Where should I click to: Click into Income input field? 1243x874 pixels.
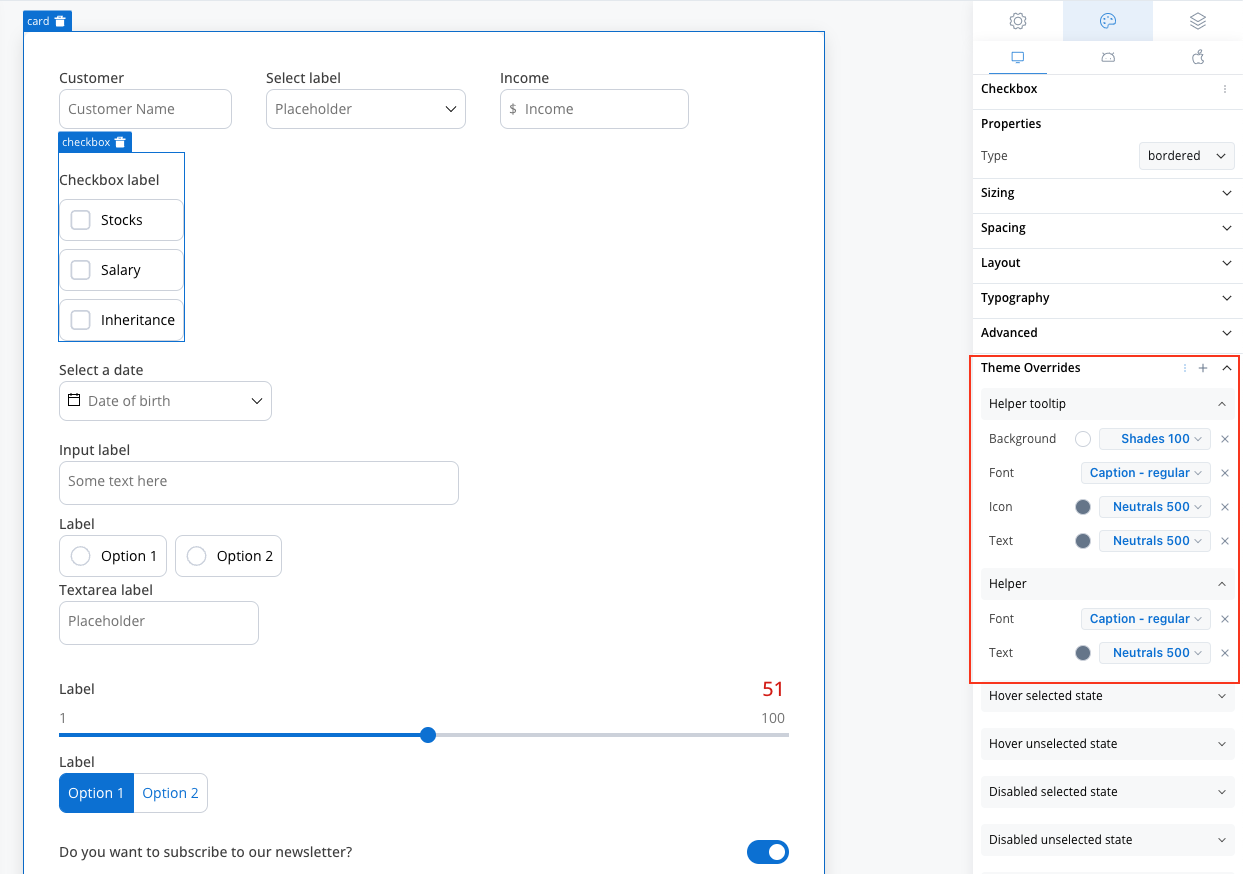(x=594, y=109)
